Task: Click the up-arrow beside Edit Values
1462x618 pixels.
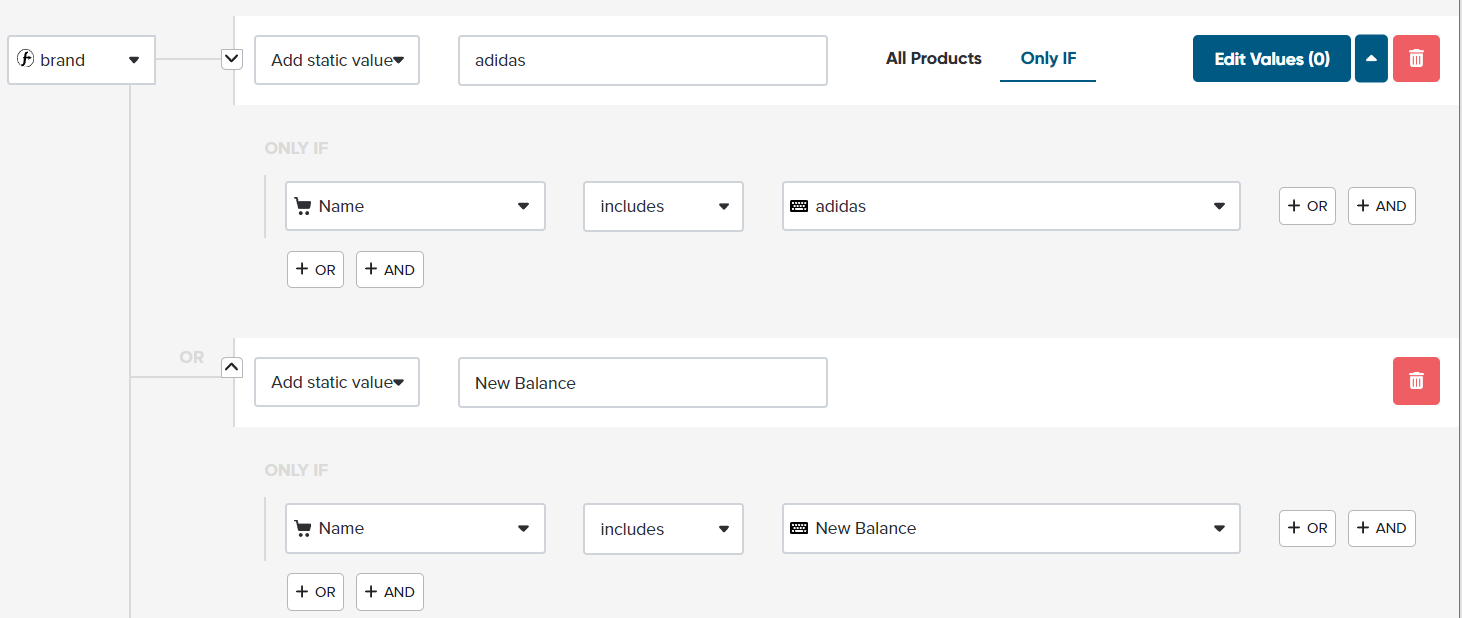Action: [1371, 59]
